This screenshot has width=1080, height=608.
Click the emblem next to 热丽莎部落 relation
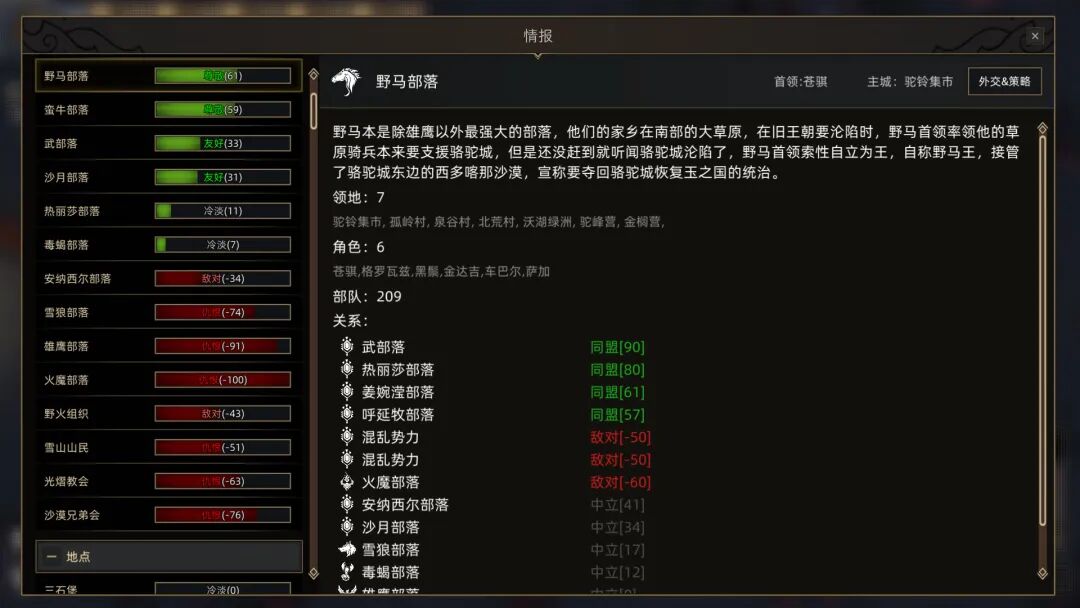(347, 369)
